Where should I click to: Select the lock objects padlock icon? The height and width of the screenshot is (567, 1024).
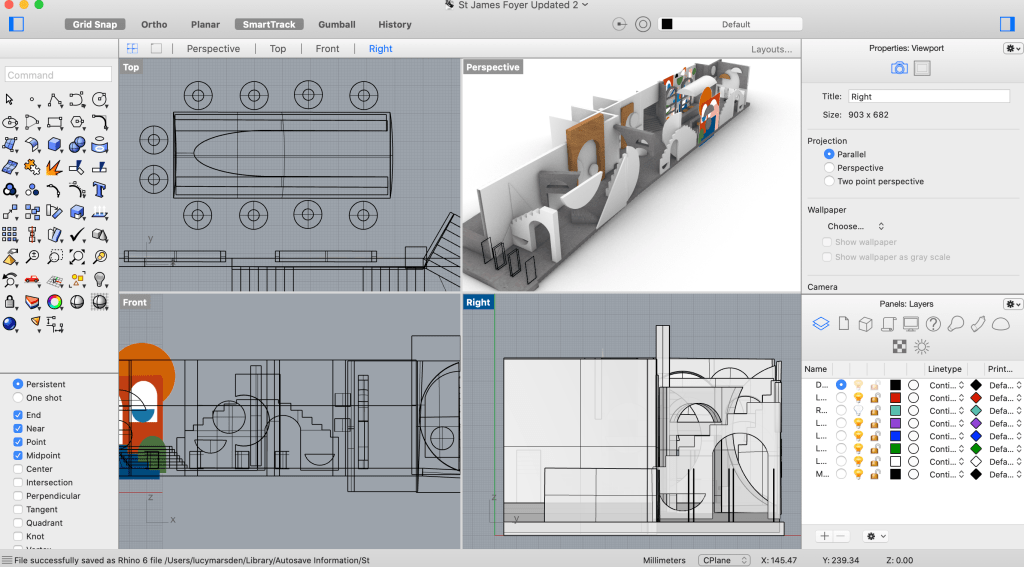click(11, 300)
